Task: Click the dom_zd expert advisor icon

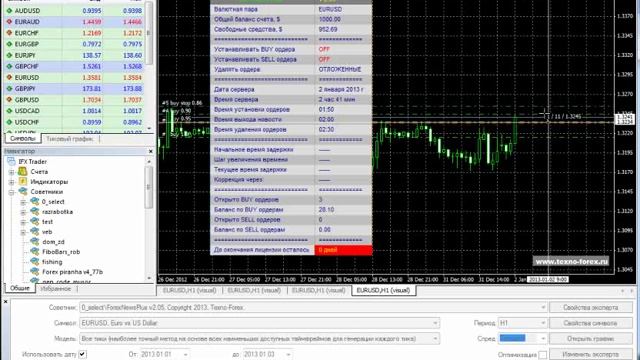Action: click(35, 242)
